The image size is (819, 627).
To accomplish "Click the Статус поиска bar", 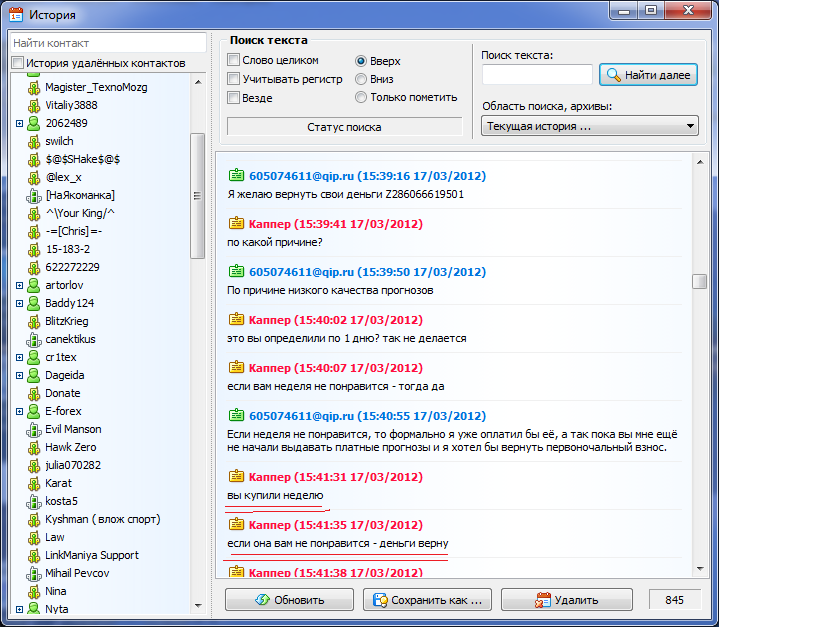I will tap(344, 127).
